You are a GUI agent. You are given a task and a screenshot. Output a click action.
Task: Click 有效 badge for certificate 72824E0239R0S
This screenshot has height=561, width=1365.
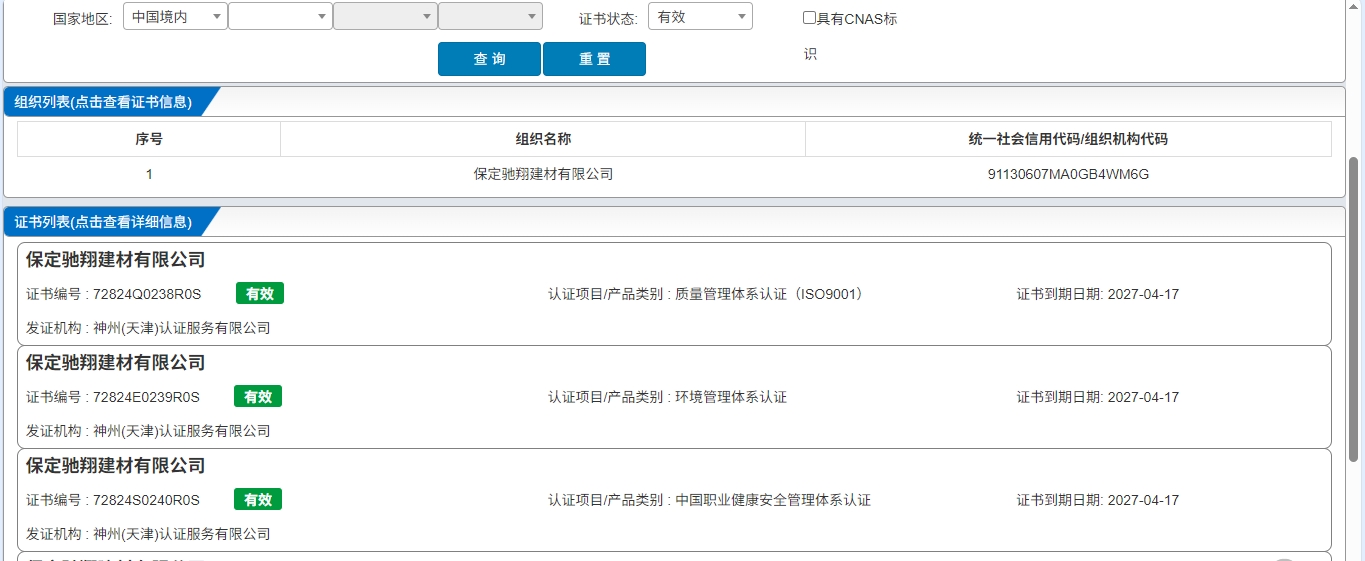(258, 397)
